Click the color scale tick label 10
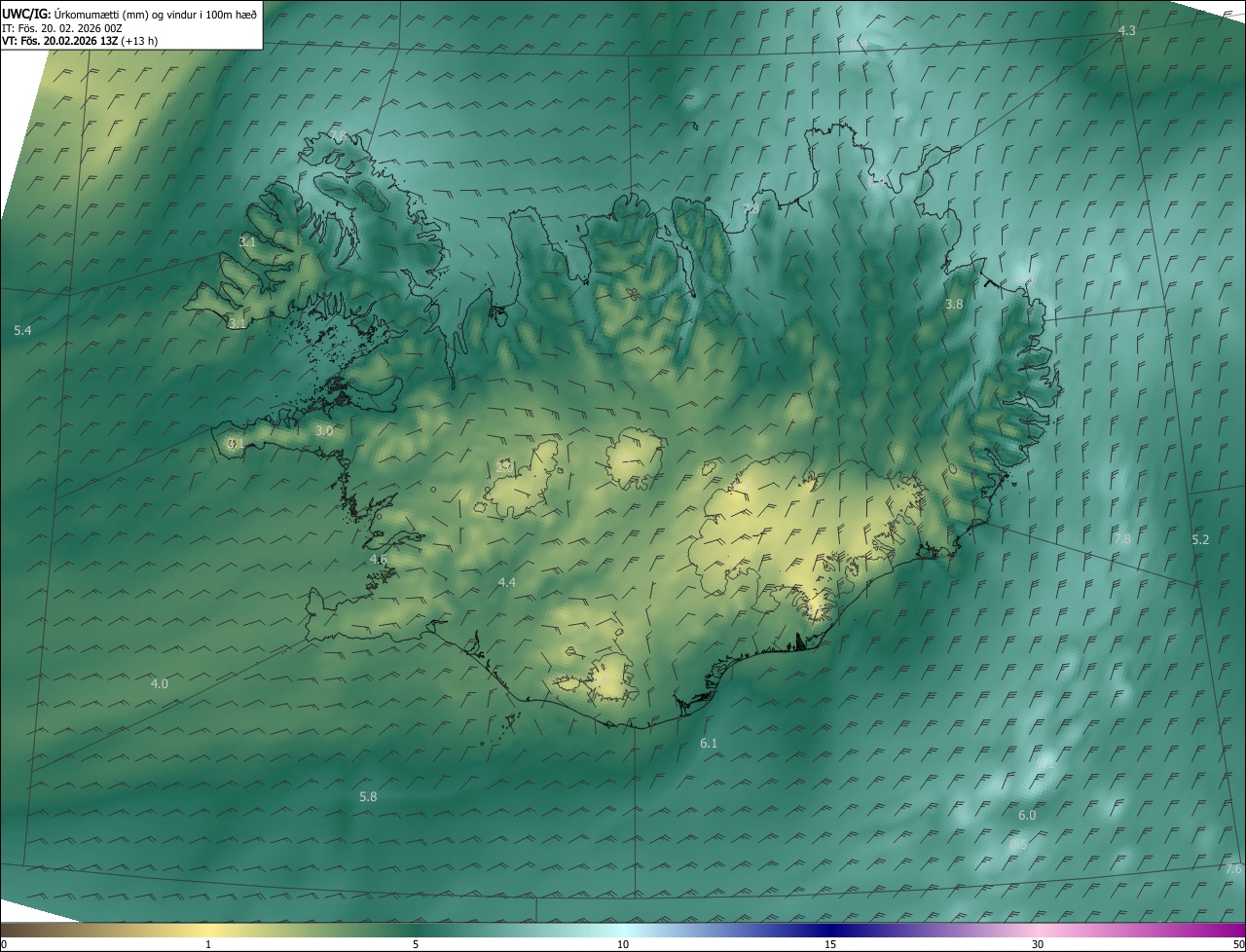 623,944
